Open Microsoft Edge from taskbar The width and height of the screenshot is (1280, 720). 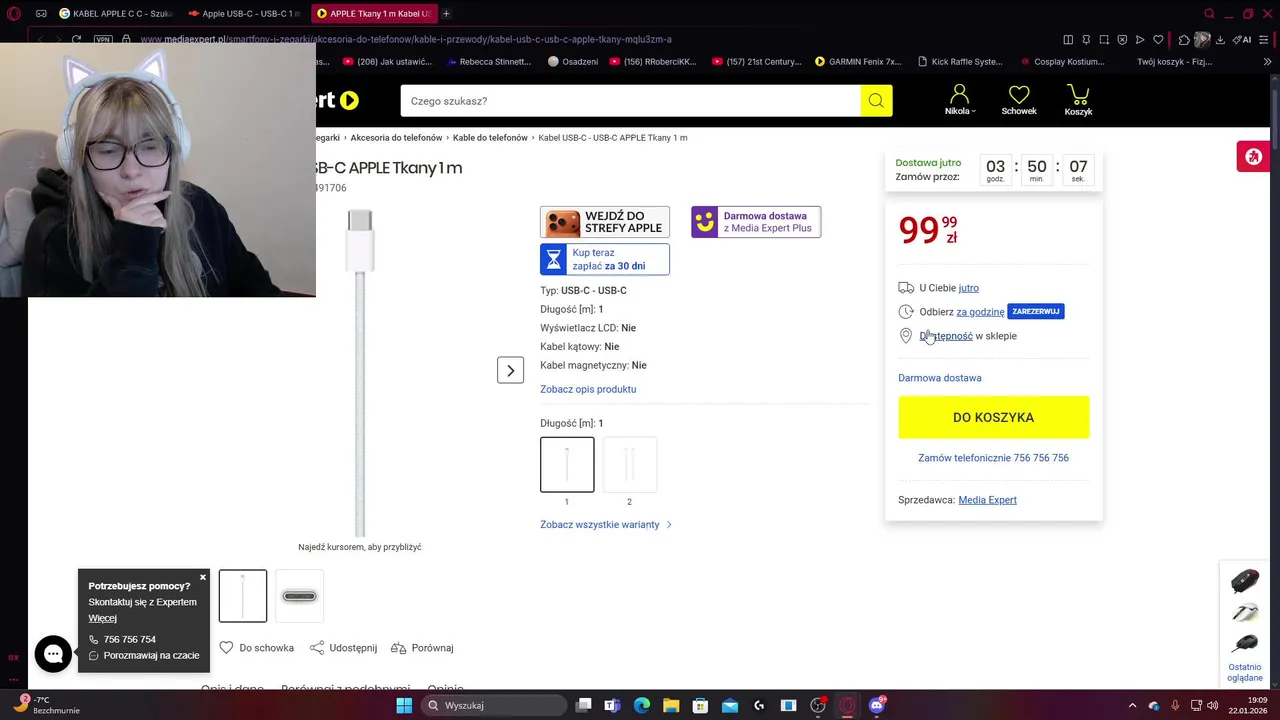pyautogui.click(x=642, y=705)
